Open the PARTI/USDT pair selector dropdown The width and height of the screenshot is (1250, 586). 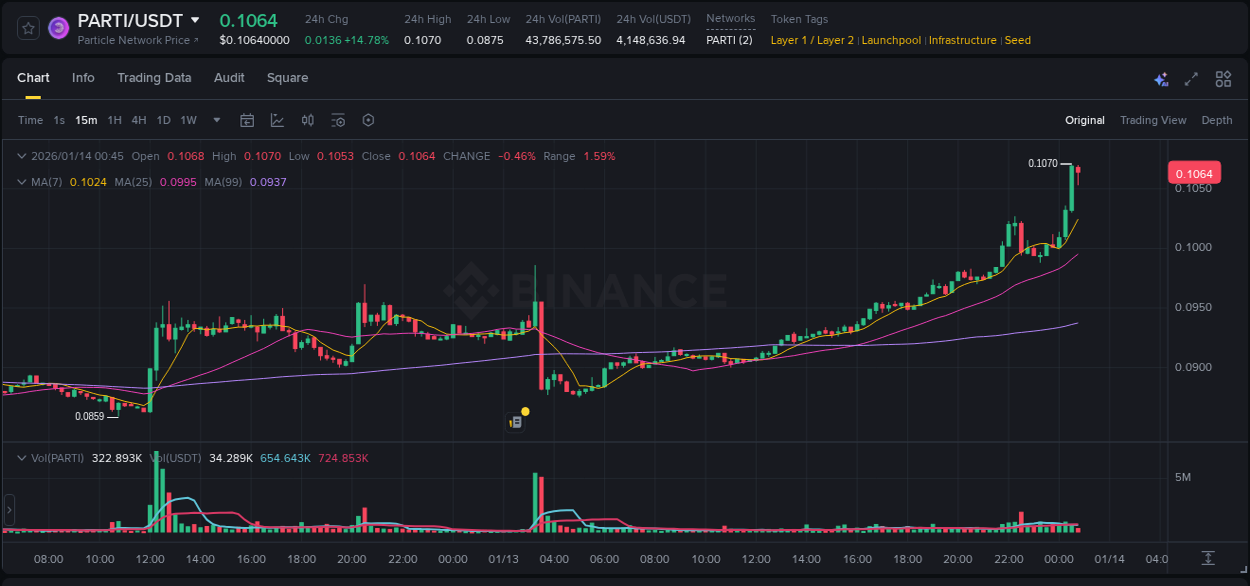pos(196,19)
